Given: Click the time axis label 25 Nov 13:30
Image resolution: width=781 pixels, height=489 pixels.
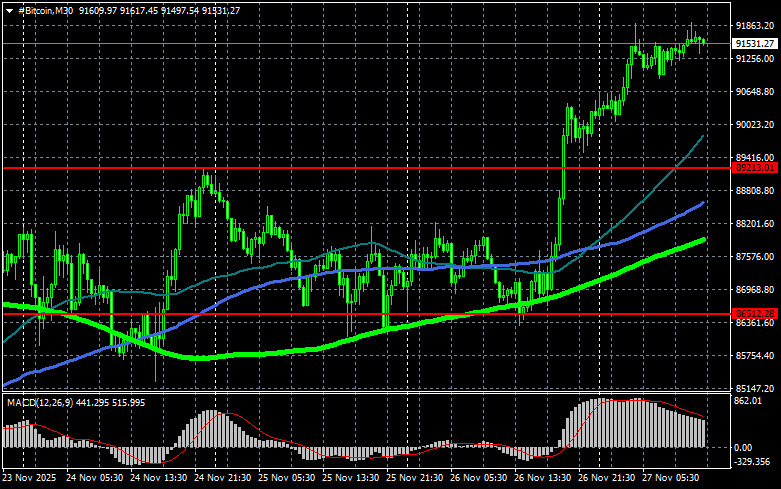Looking at the screenshot, I should [x=351, y=478].
